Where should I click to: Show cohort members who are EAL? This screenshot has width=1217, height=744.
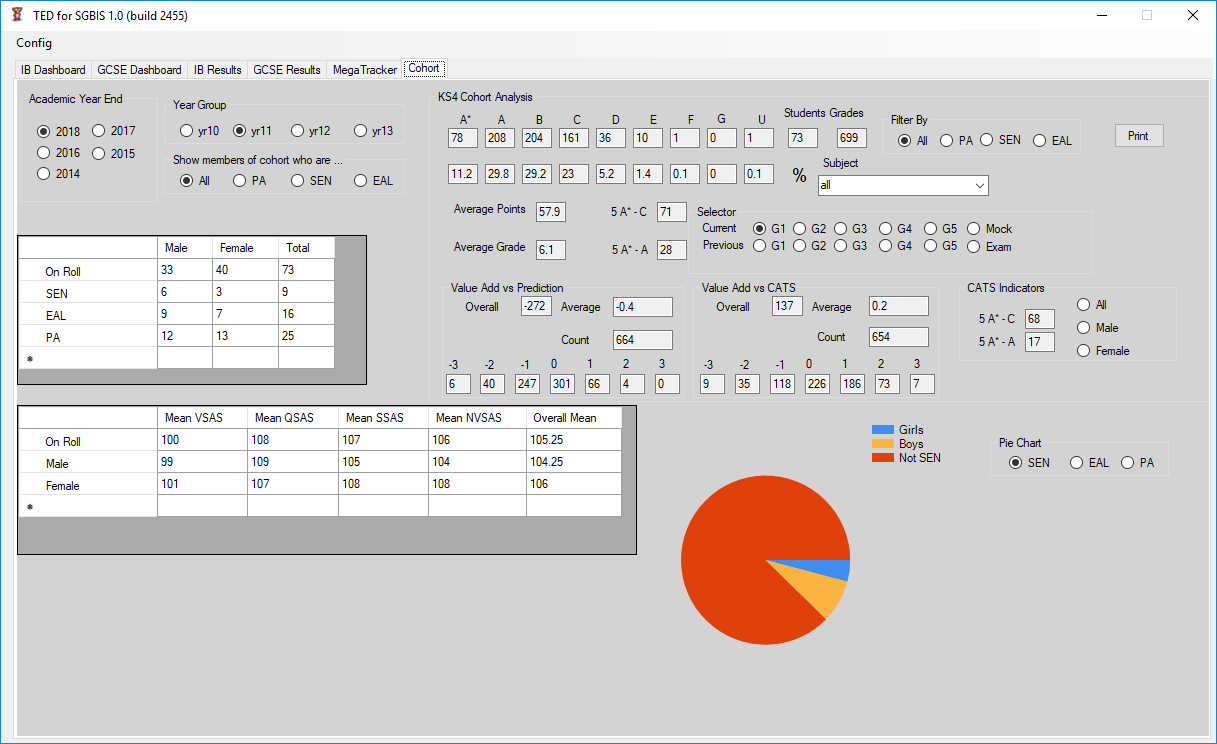[x=374, y=181]
